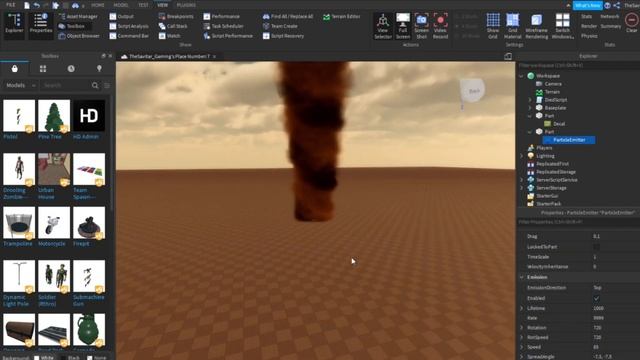The image size is (640, 360).
Task: Open the Toolbox Marketplace tab icon
Action: tap(15, 69)
